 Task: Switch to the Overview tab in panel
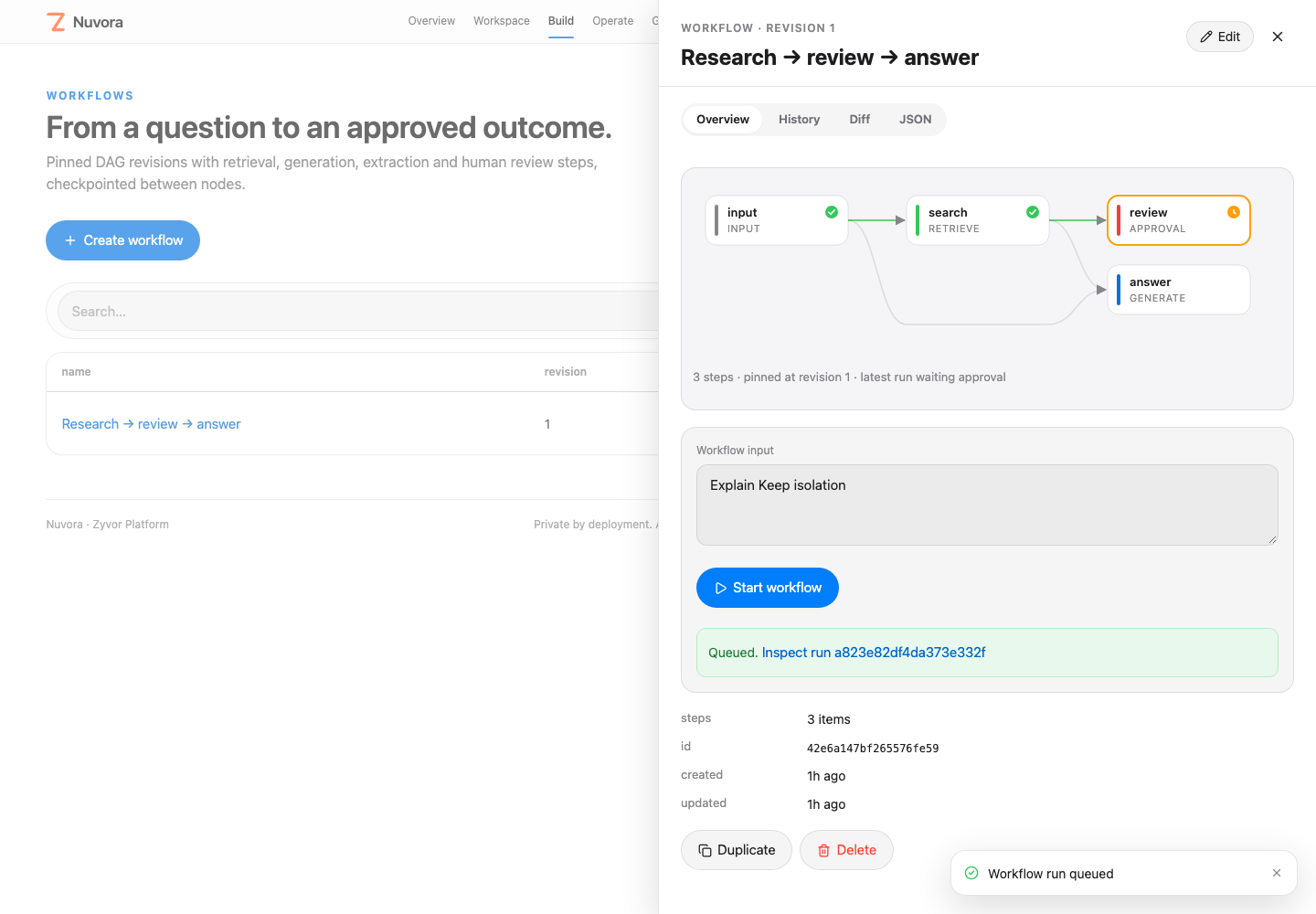[722, 120]
